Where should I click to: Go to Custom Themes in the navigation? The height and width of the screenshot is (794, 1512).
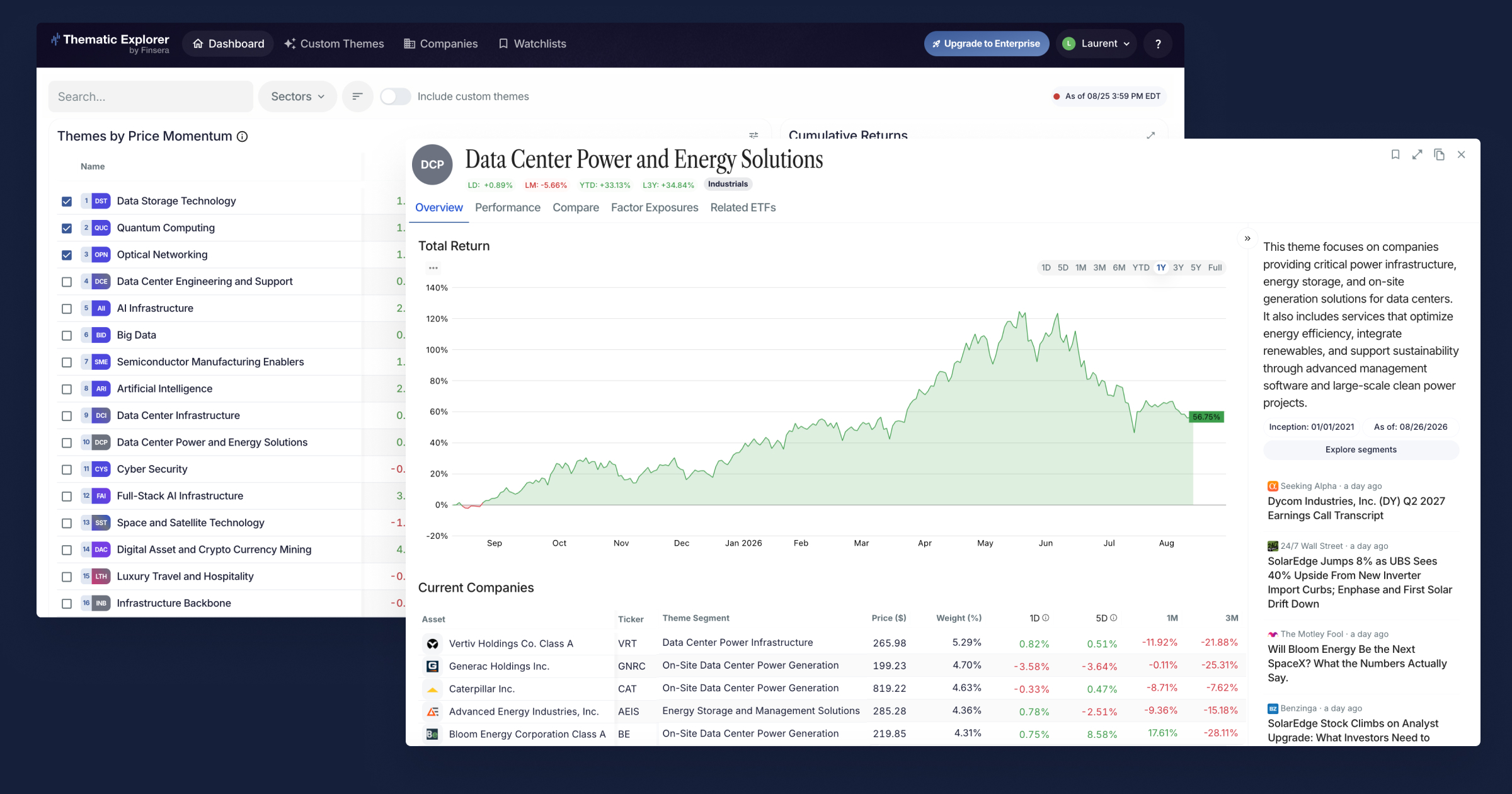click(x=334, y=43)
